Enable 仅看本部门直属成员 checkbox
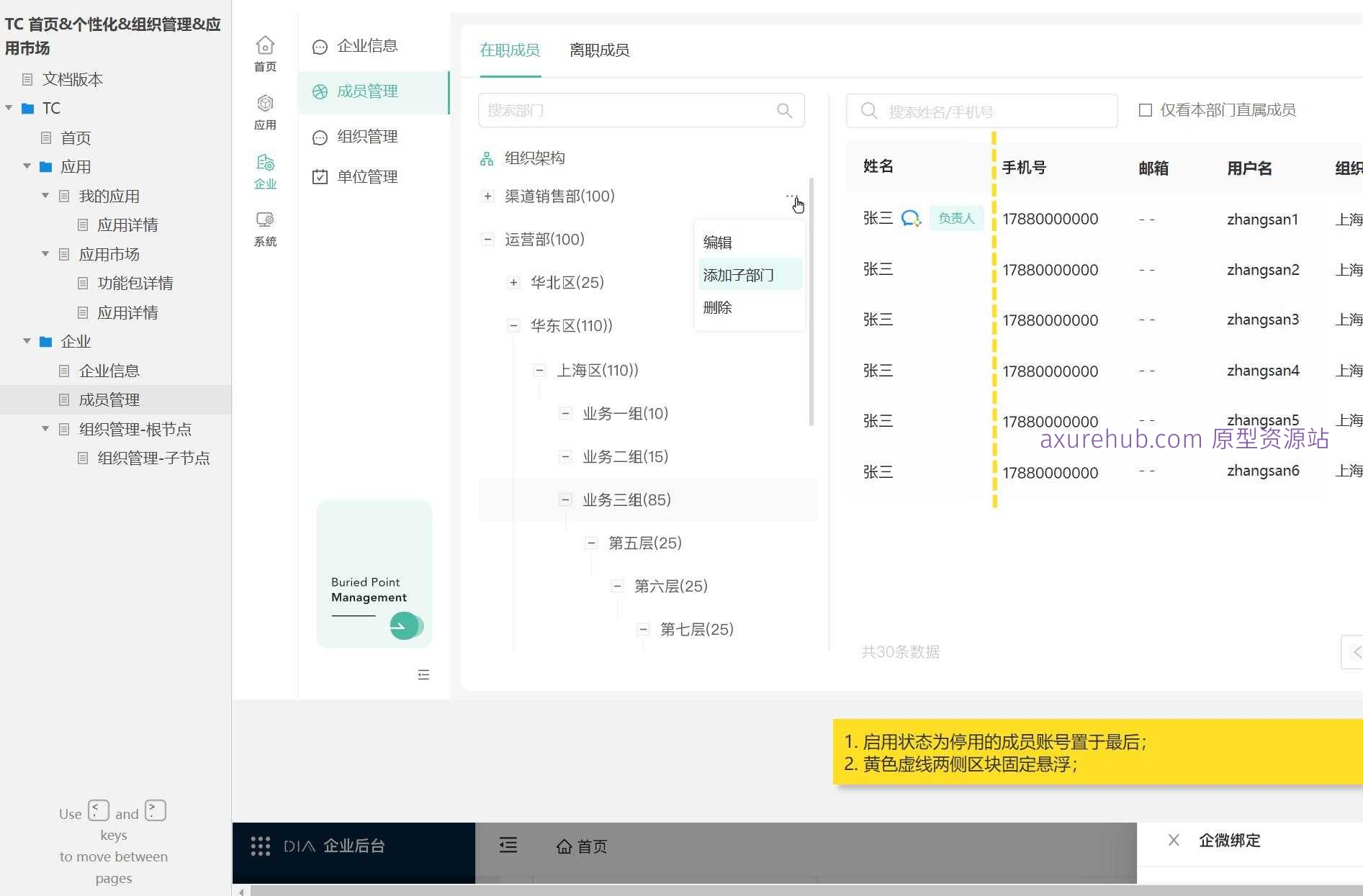1363x896 pixels. pos(1145,109)
